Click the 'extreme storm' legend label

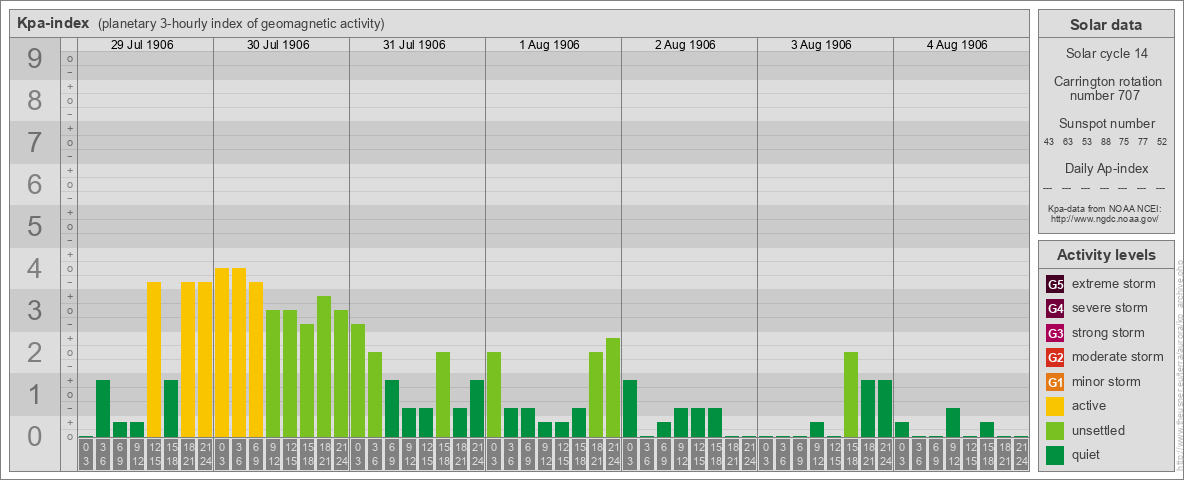coord(1114,284)
